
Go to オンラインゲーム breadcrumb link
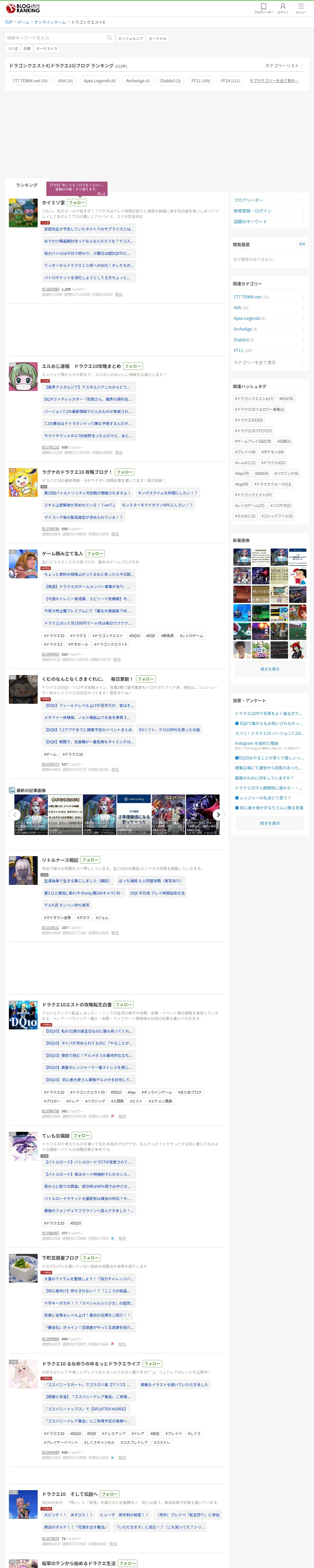pos(50,22)
